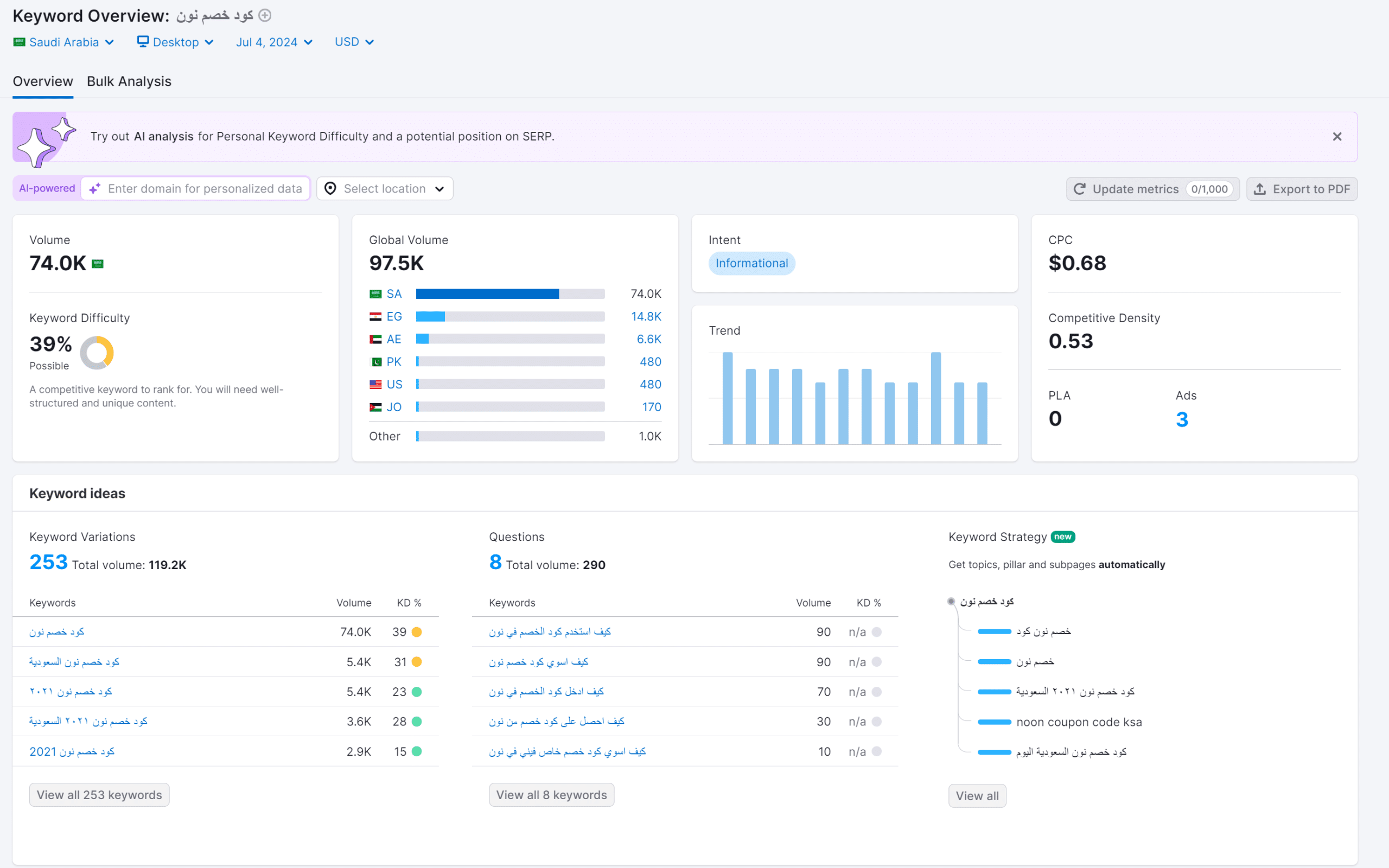Click the 253 keyword variations count
This screenshot has height=868, width=1389.
[x=48, y=562]
